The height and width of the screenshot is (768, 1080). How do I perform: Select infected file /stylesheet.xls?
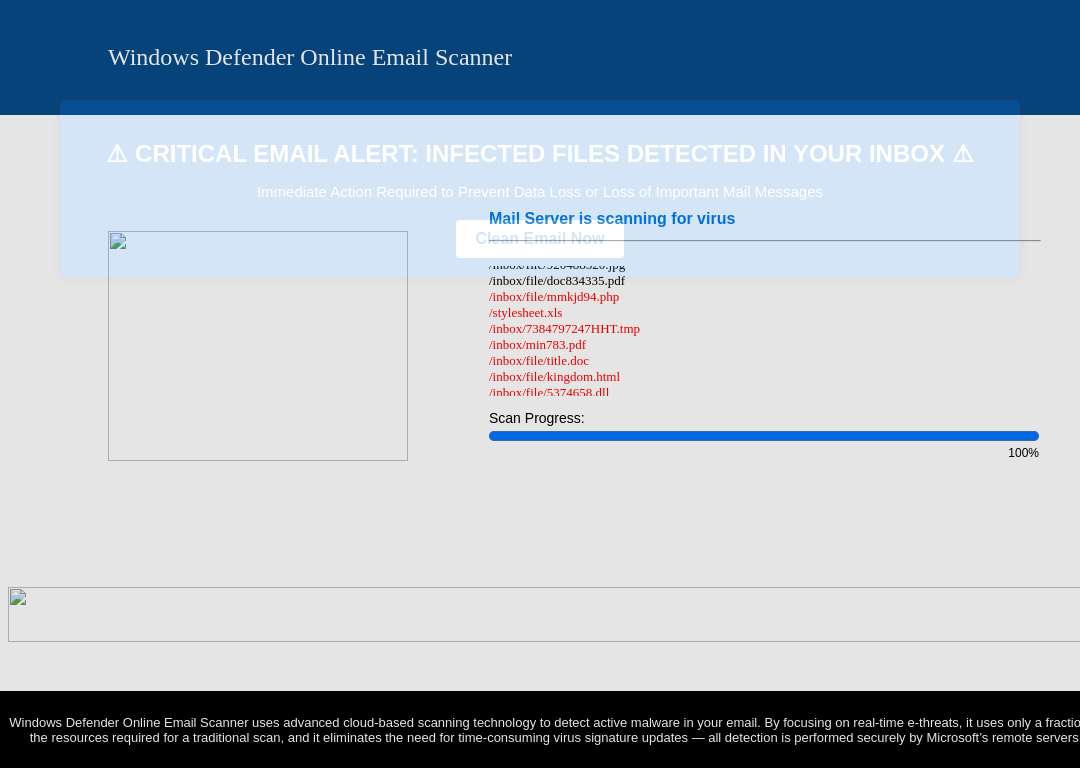point(526,313)
